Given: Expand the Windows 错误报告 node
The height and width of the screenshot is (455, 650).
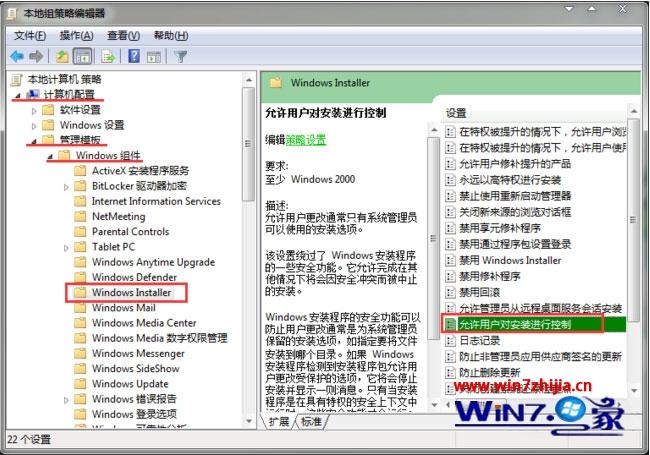Looking at the screenshot, I should coord(66,400).
